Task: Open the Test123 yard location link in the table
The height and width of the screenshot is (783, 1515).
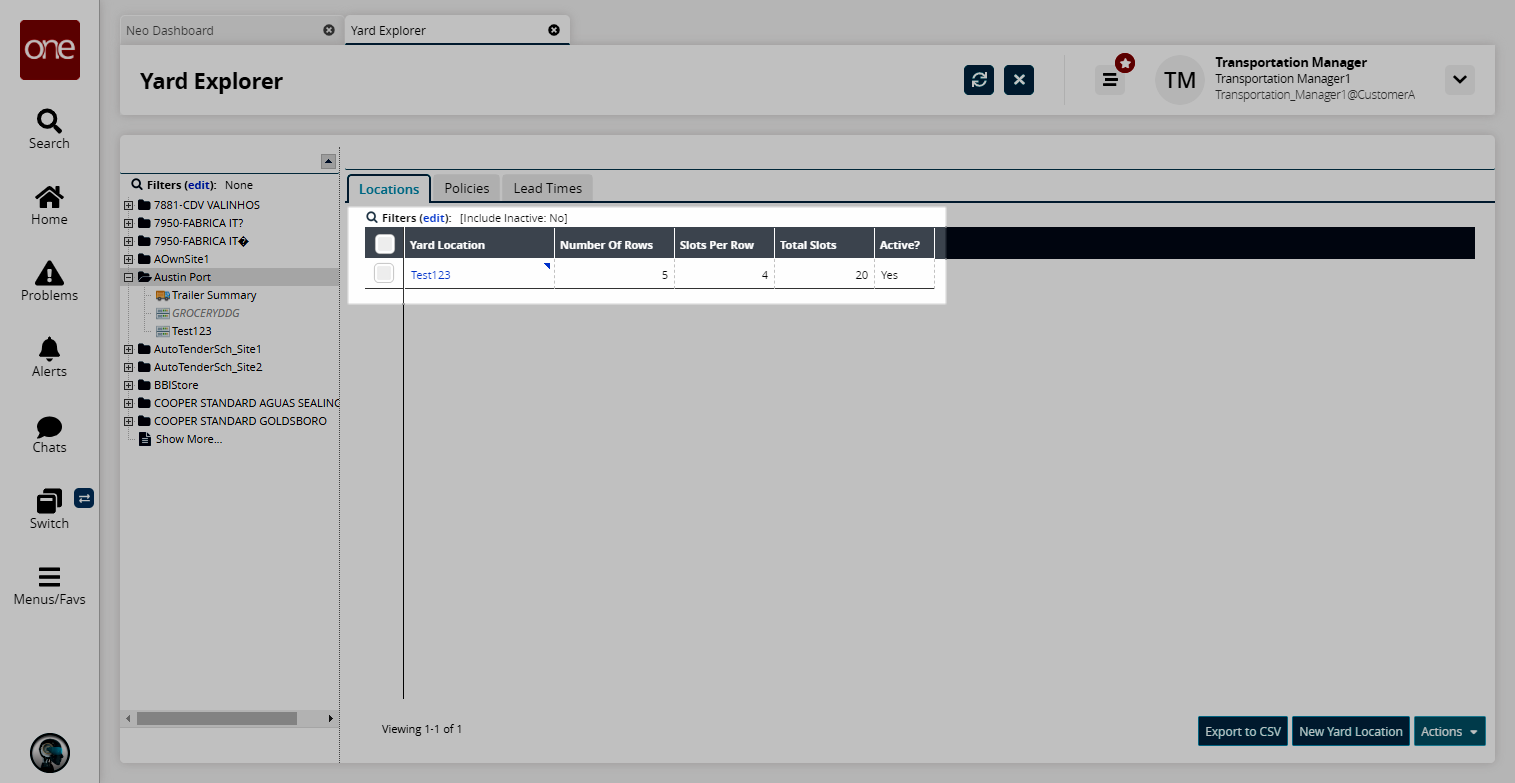Action: (431, 274)
